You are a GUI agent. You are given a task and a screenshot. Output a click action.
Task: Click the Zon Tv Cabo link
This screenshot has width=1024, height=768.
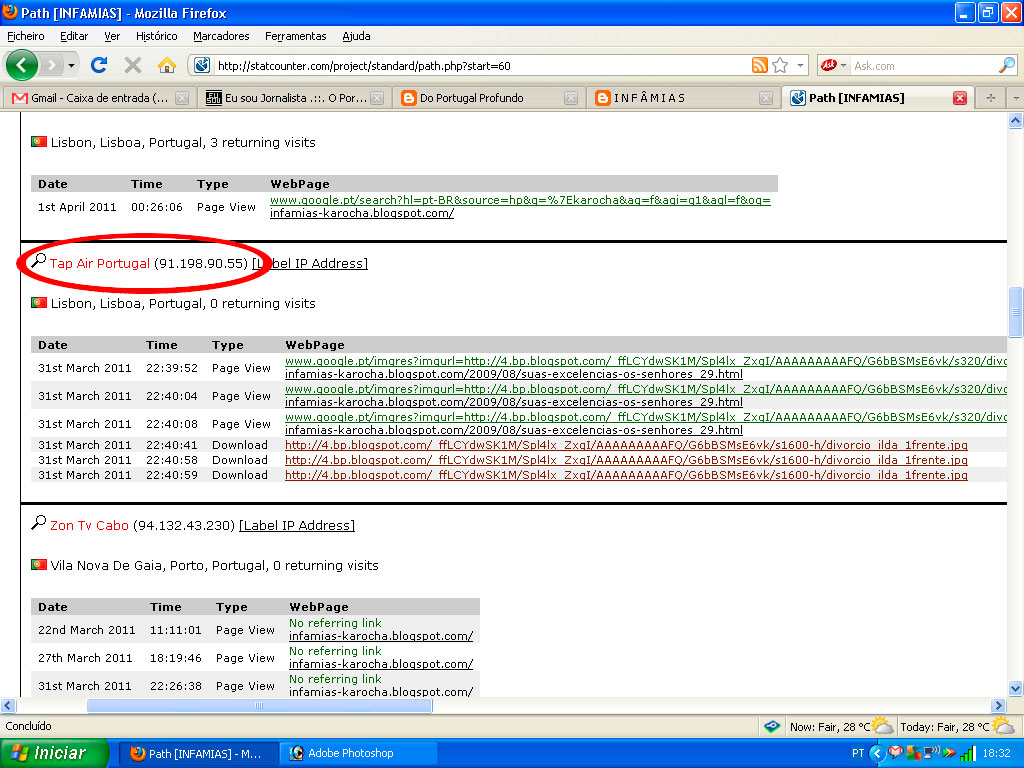pyautogui.click(x=89, y=525)
